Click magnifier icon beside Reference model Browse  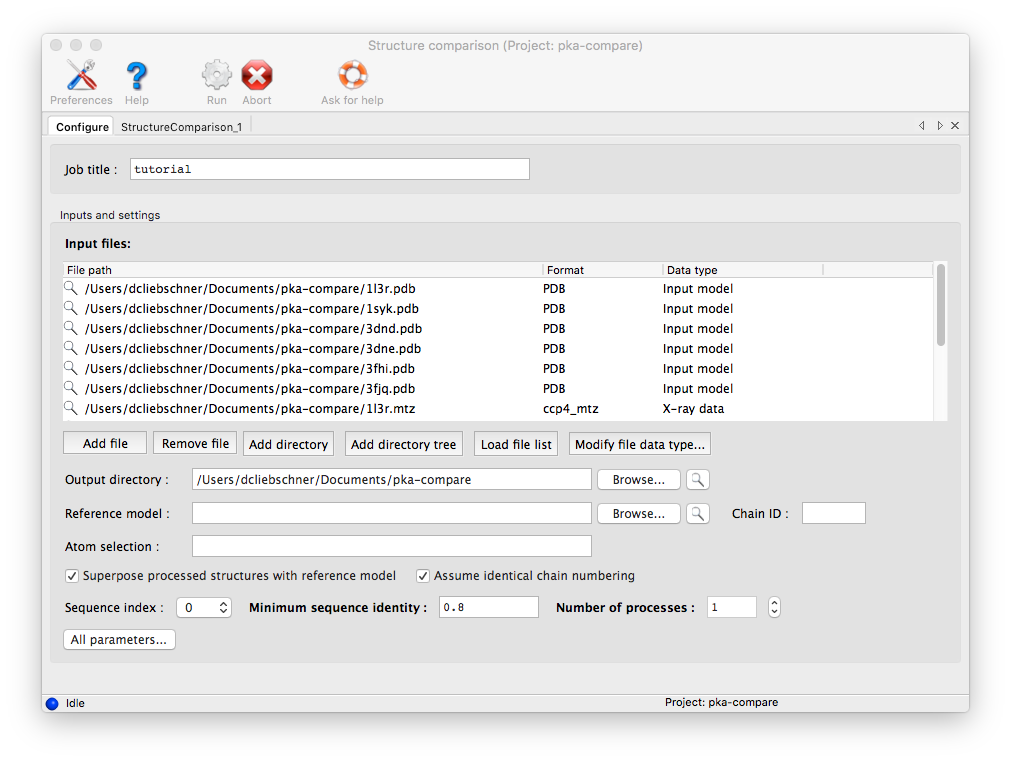[x=697, y=513]
